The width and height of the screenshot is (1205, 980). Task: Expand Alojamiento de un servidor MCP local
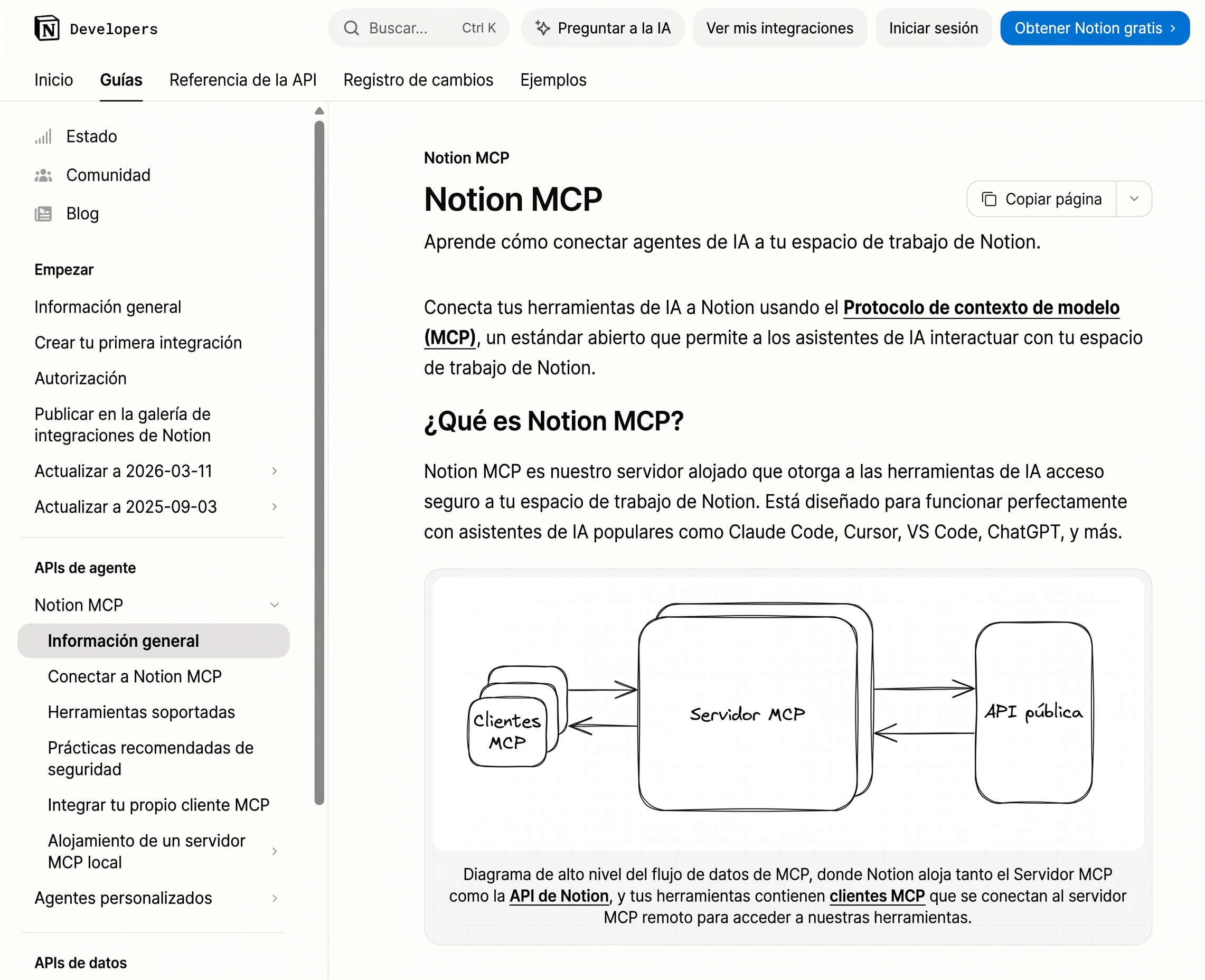tap(274, 851)
